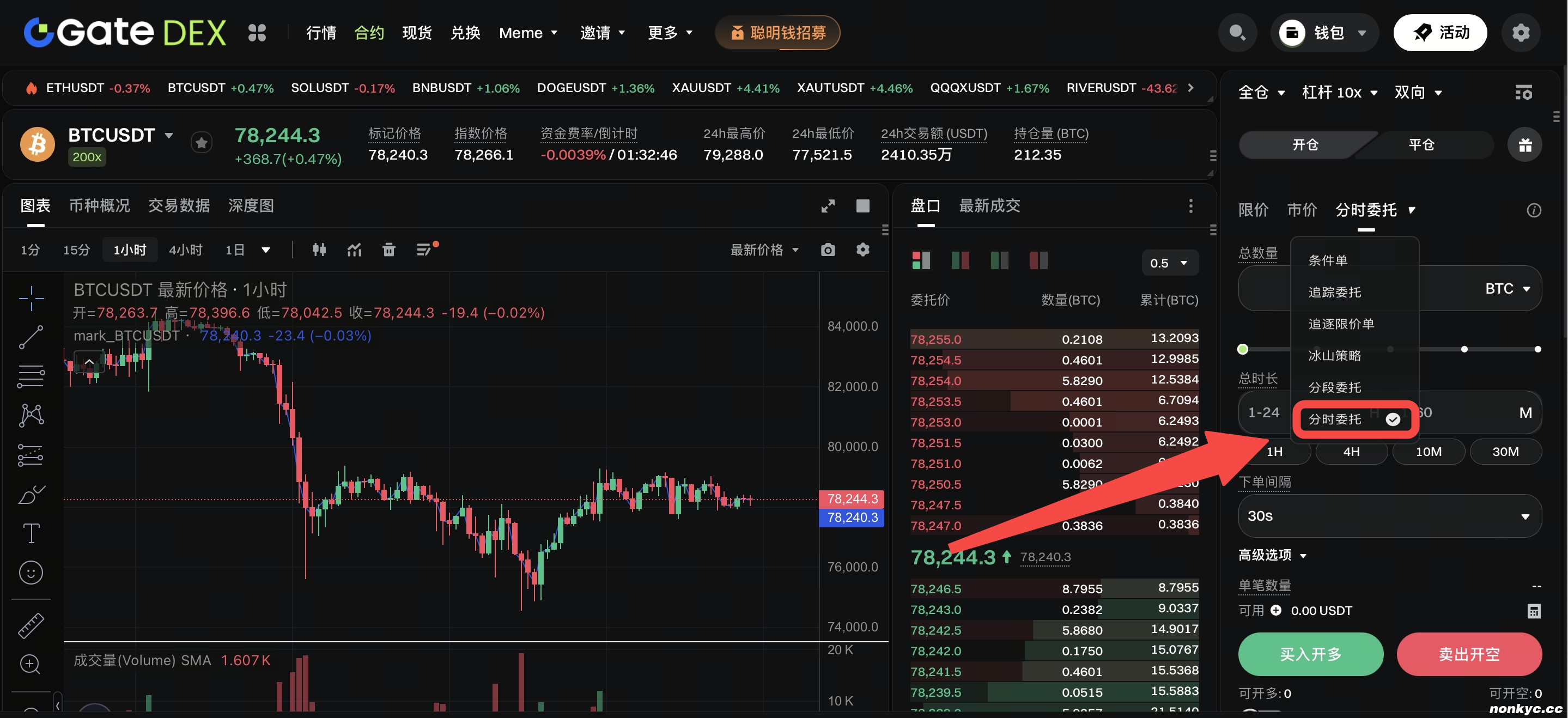Select the 1H duration preset
Screen dimensions: 1568x718
click(1274, 452)
